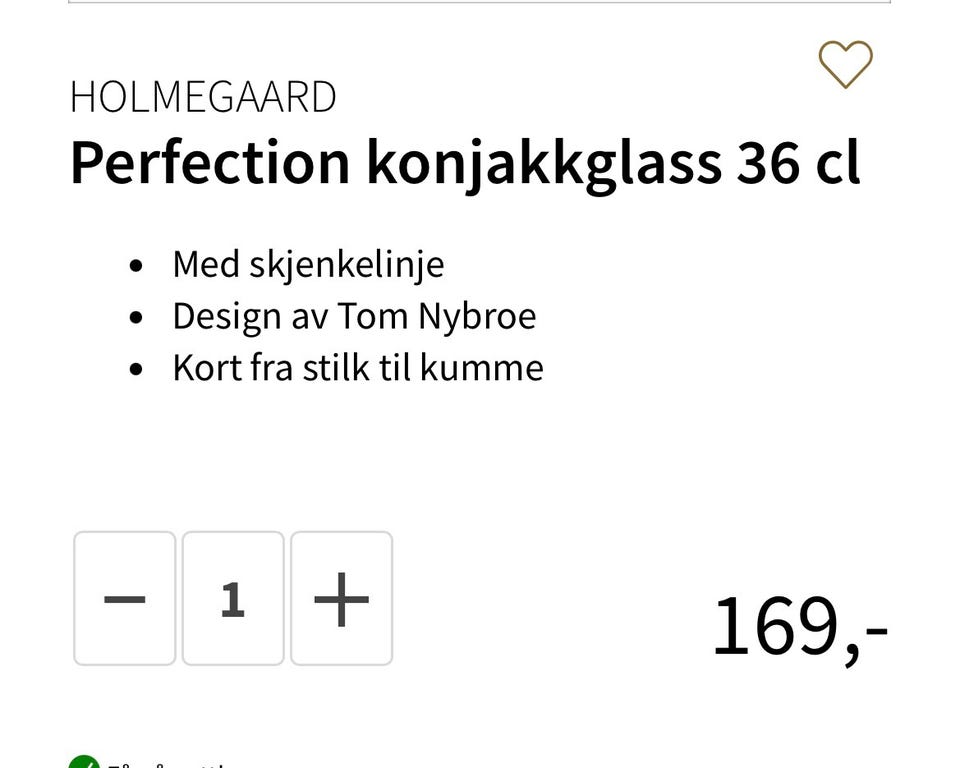Click the product image frame edge above
The width and height of the screenshot is (960, 768).
[x=479, y=3]
